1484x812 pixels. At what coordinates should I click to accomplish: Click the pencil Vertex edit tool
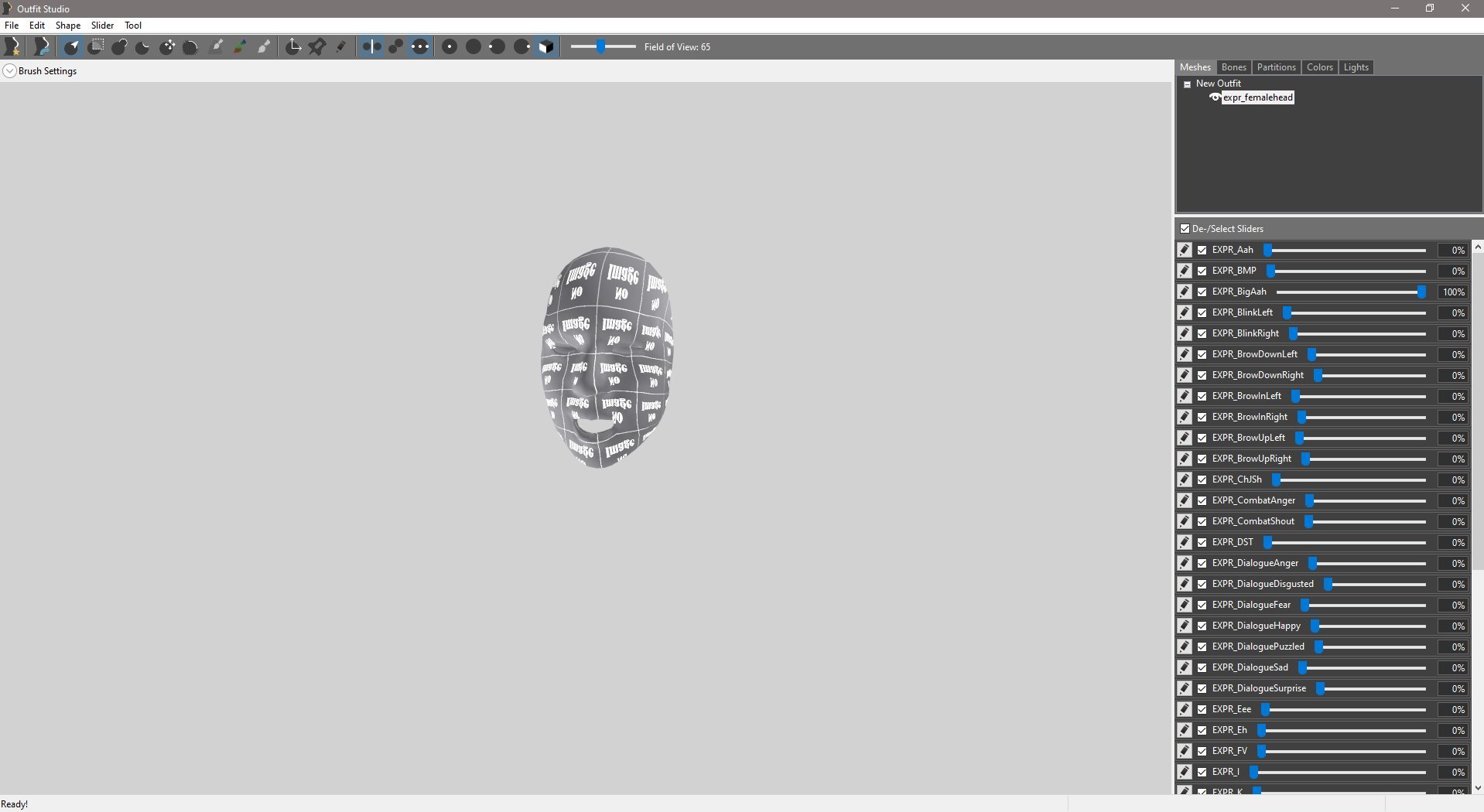(340, 47)
